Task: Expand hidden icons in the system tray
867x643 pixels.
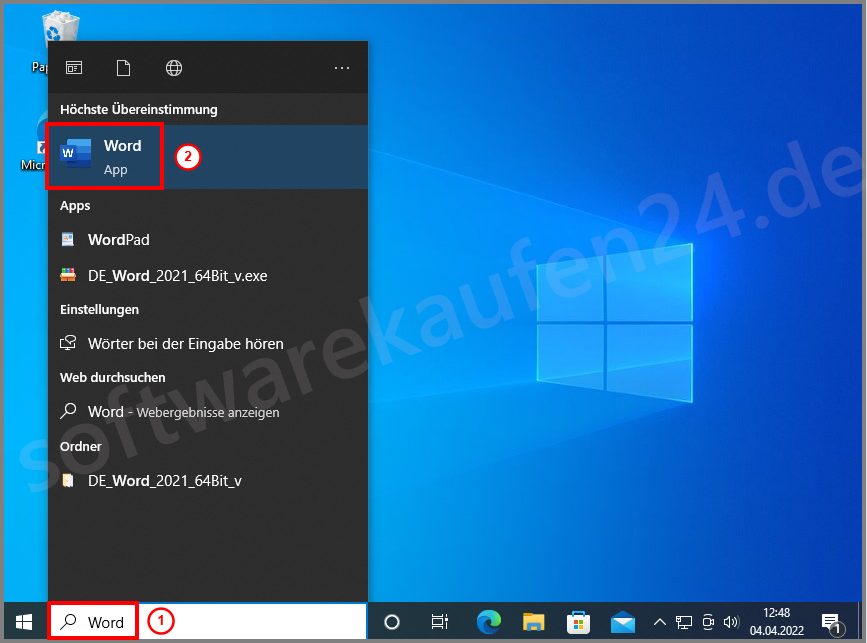Action: pyautogui.click(x=659, y=621)
